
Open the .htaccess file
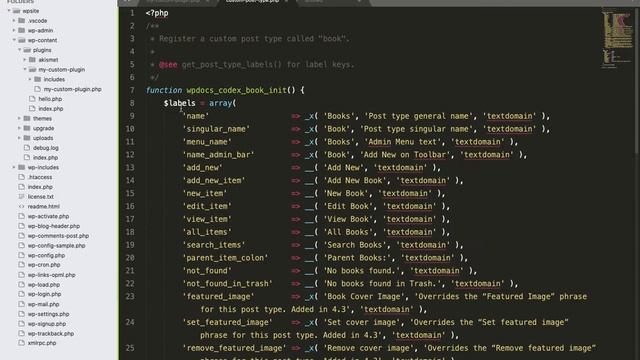click(x=40, y=177)
